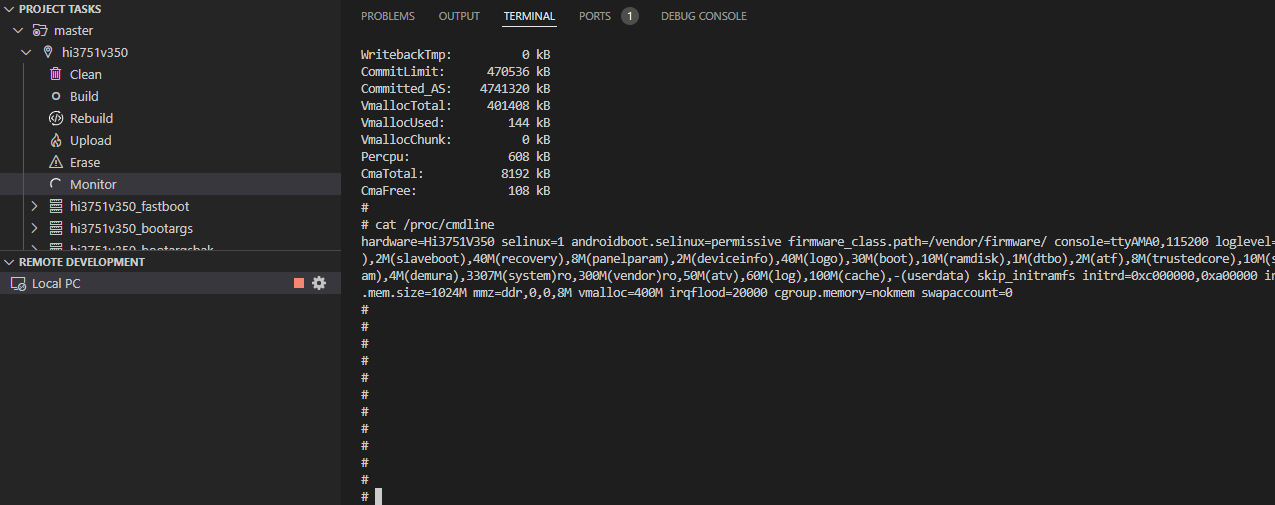Run the Build task

pyautogui.click(x=84, y=97)
